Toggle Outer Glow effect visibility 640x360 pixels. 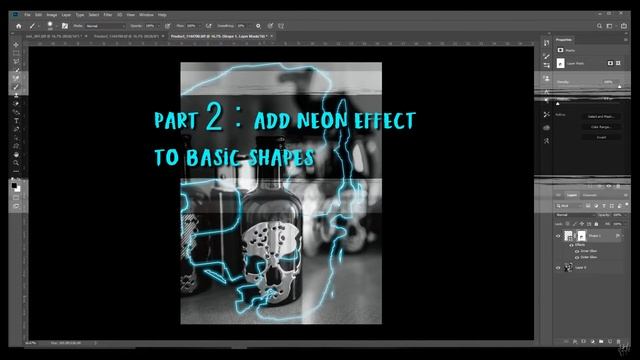577,258
